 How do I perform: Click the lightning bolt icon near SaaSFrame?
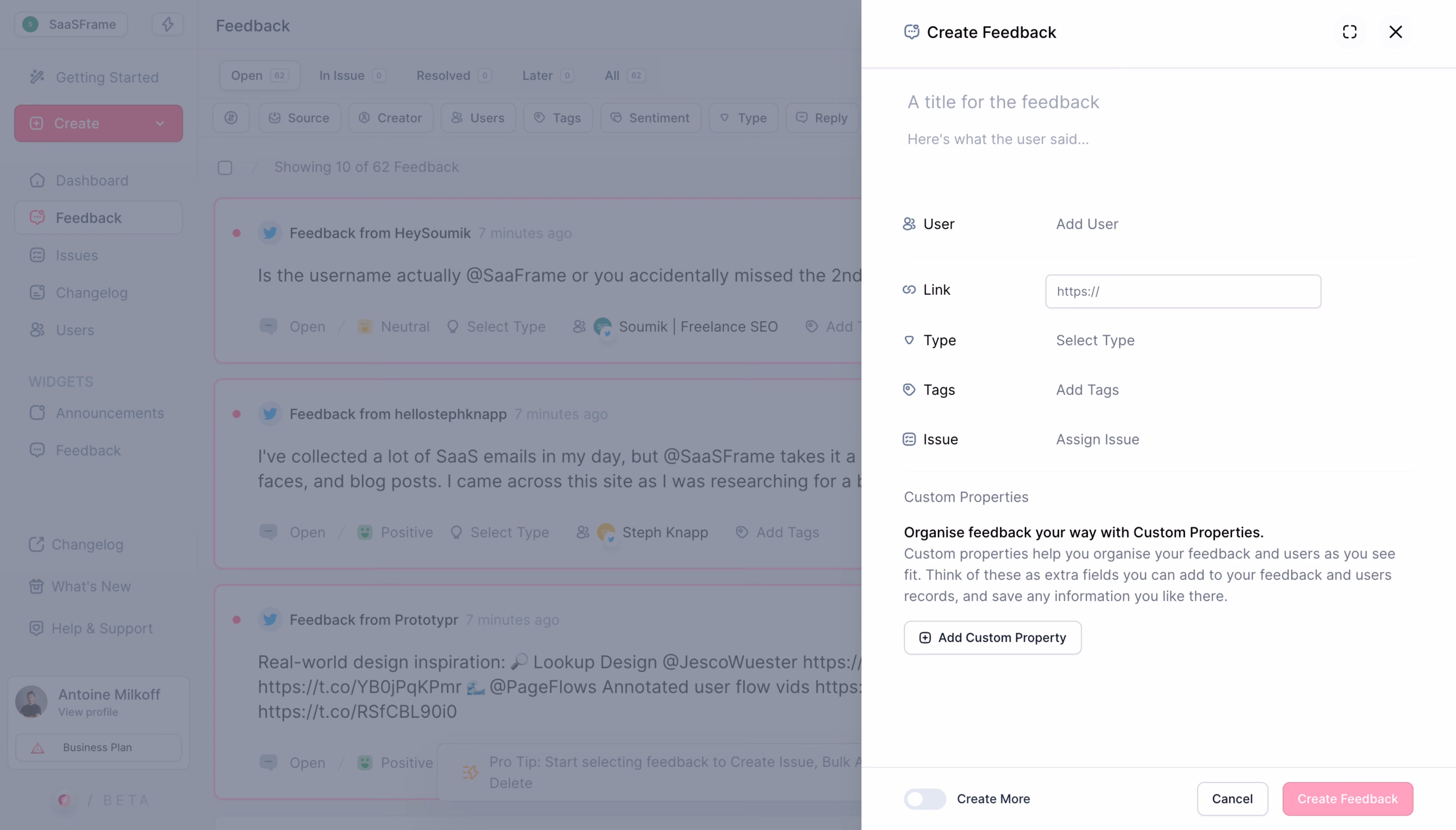pos(168,25)
